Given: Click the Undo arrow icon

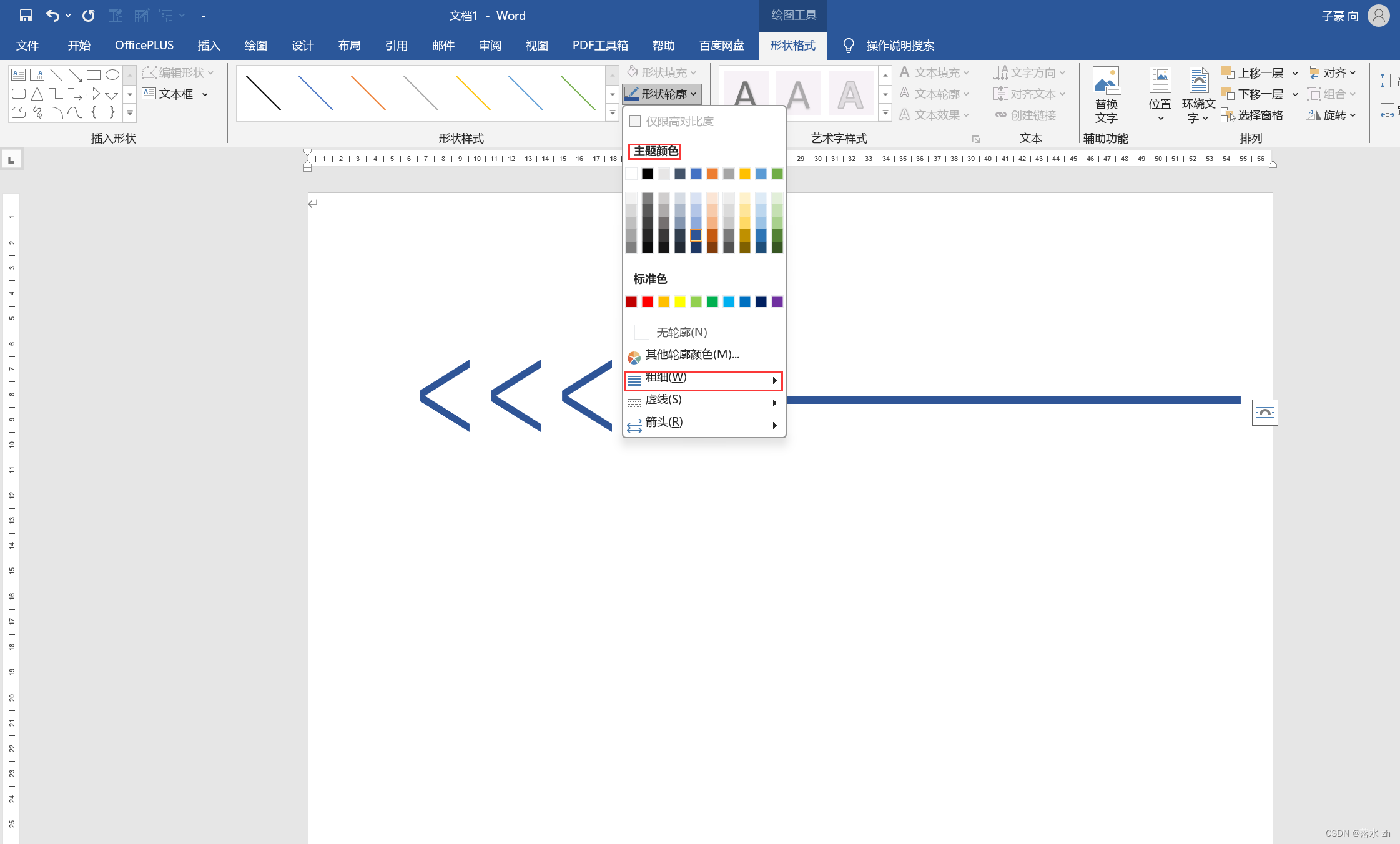Looking at the screenshot, I should (52, 16).
